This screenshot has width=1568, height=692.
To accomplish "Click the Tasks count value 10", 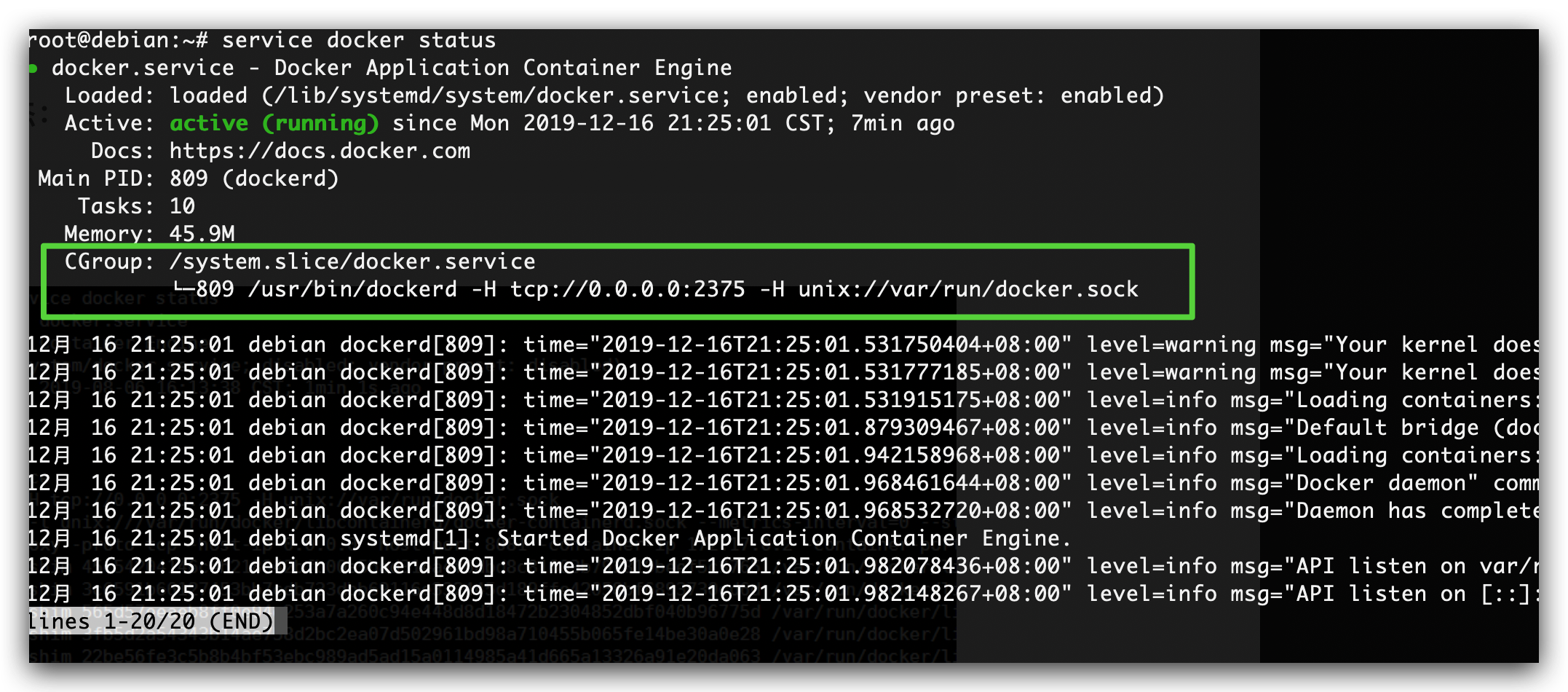I will pyautogui.click(x=182, y=206).
